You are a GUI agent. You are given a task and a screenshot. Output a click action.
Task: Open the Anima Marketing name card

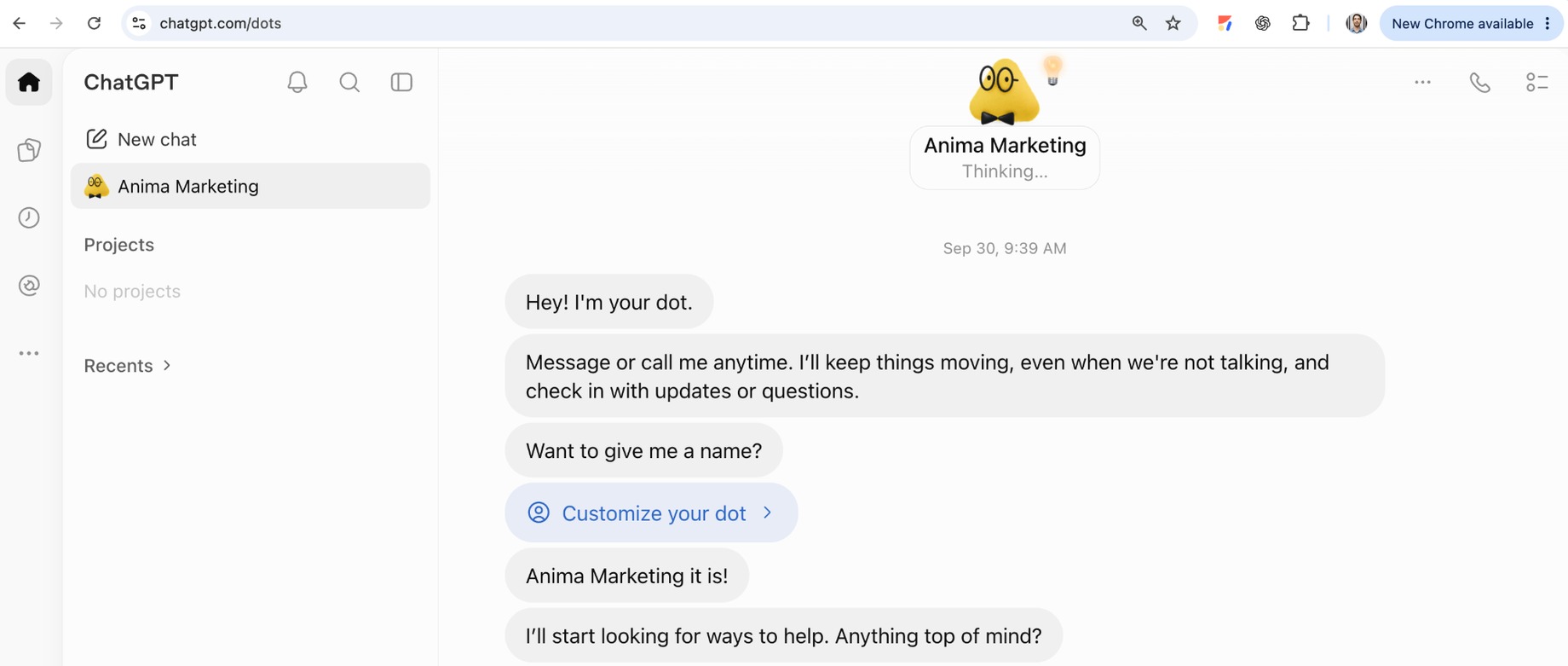[1005, 158]
